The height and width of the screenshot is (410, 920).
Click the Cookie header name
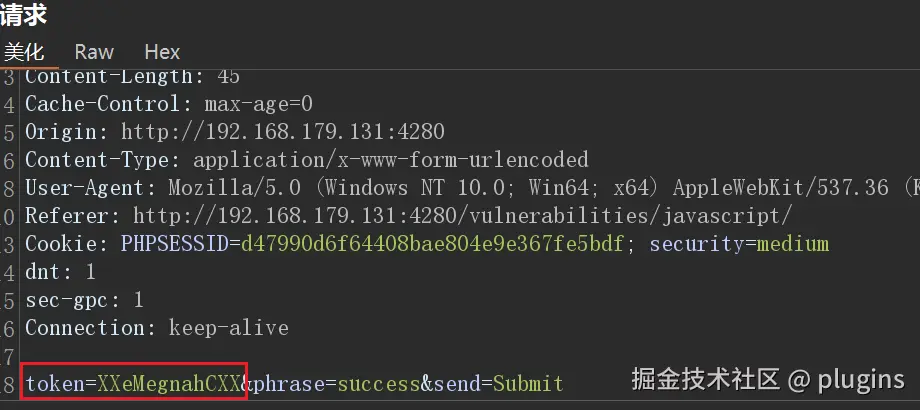click(x=62, y=244)
